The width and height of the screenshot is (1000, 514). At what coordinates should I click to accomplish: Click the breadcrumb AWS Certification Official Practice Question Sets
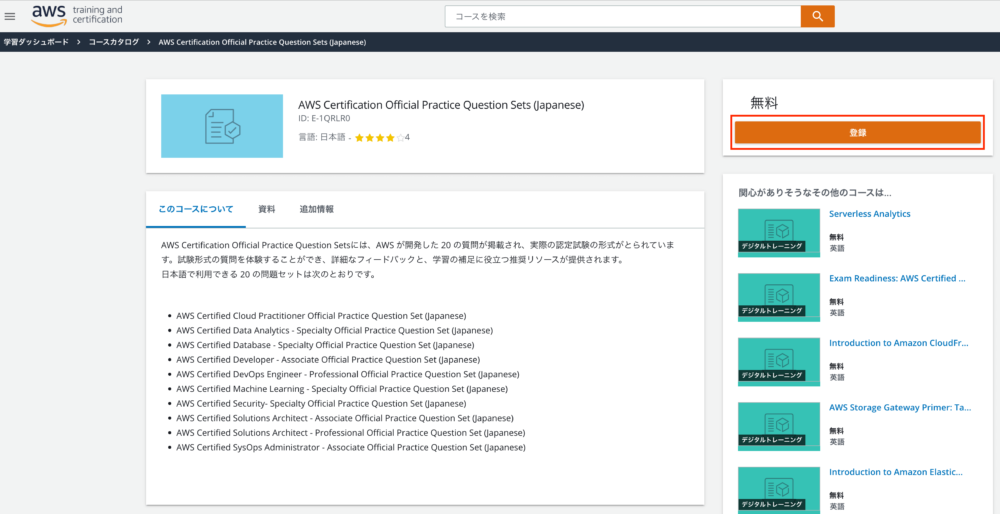coord(261,42)
